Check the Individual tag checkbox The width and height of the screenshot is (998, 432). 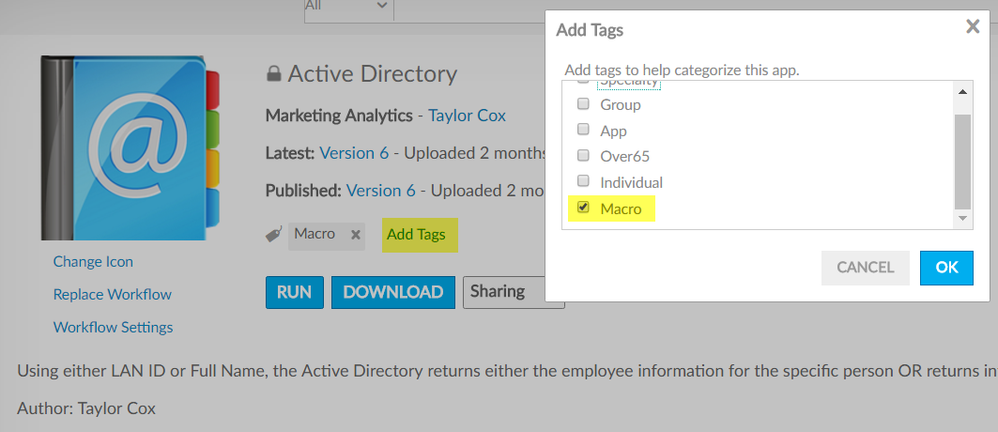pyautogui.click(x=584, y=182)
